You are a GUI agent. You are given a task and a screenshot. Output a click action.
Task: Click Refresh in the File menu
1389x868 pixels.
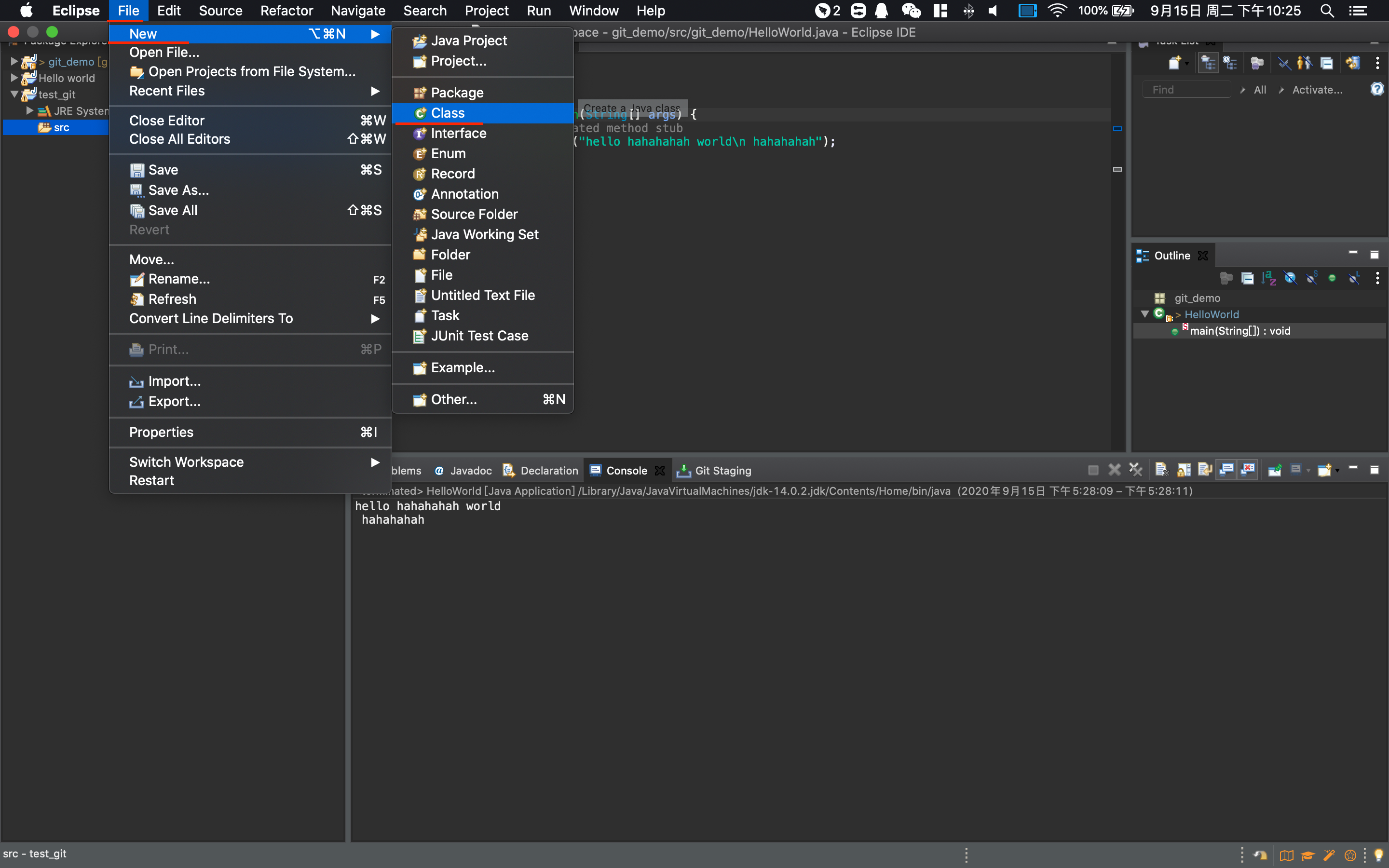click(250, 299)
